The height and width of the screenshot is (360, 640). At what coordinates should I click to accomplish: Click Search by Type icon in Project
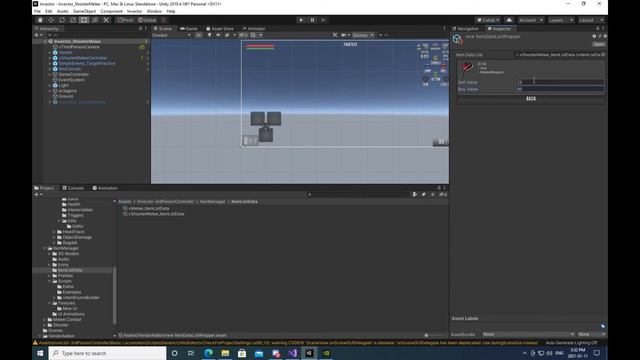415,195
